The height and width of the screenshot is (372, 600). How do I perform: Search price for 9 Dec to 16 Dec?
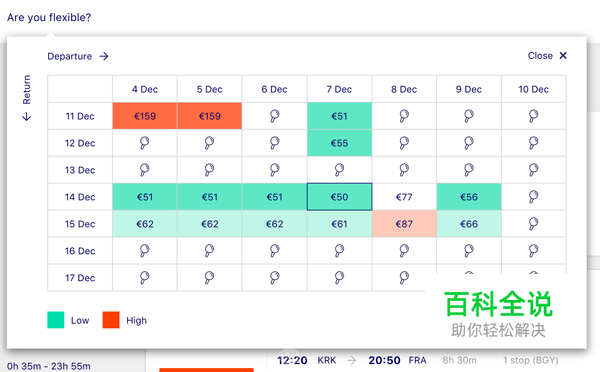click(x=469, y=251)
